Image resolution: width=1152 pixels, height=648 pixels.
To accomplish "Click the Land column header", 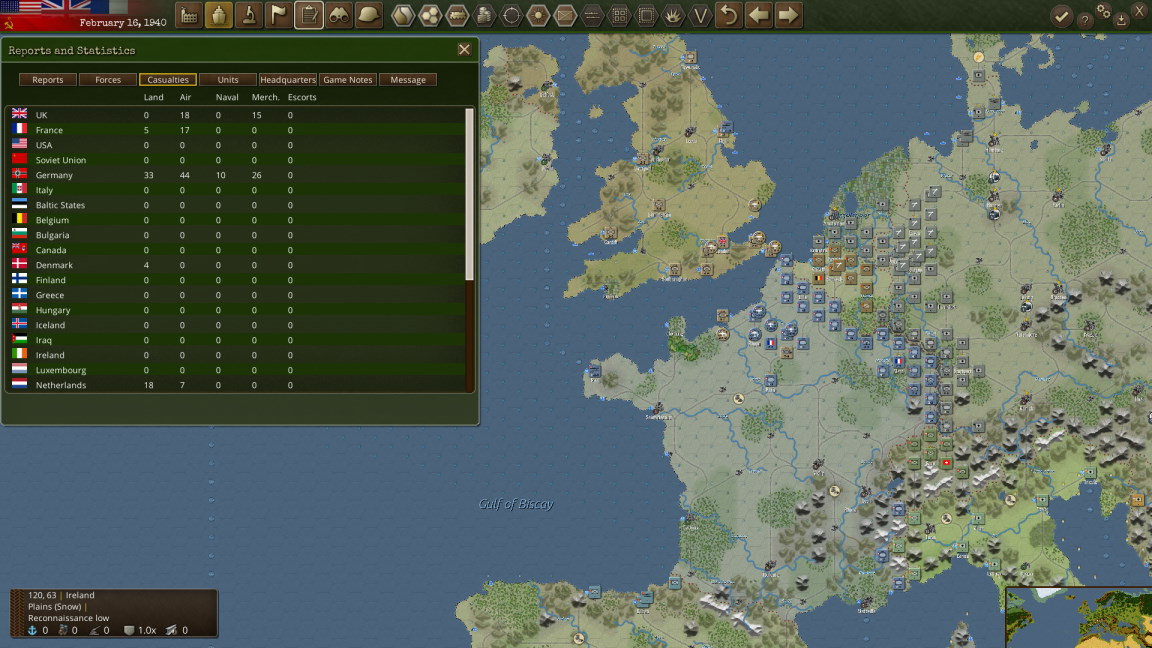I will tap(153, 97).
